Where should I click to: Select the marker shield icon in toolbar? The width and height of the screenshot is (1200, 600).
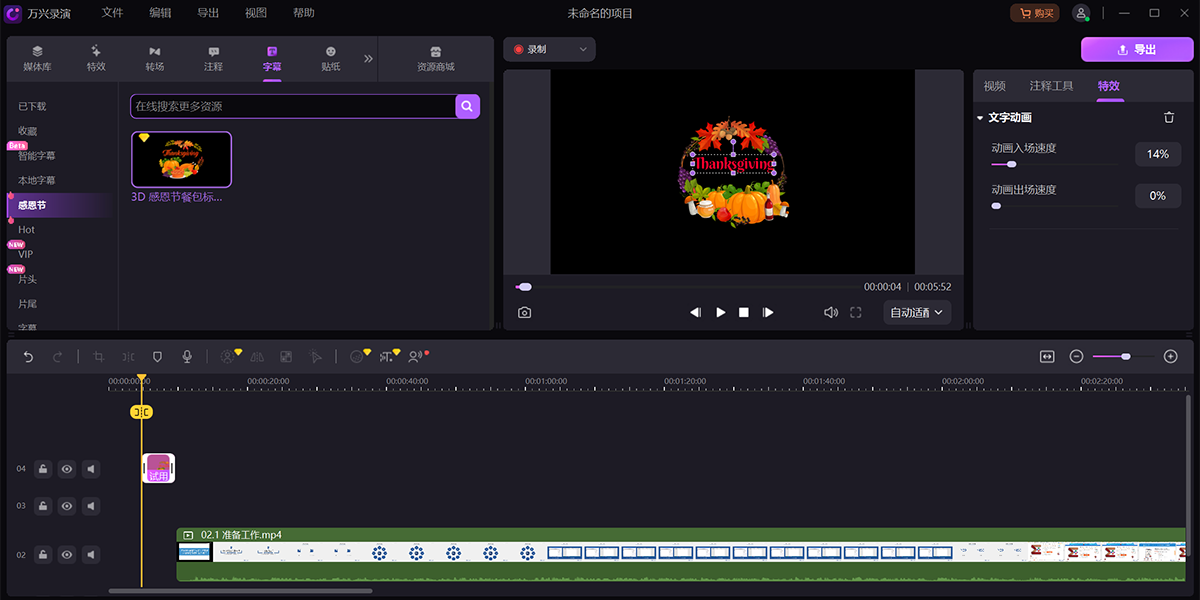[157, 356]
